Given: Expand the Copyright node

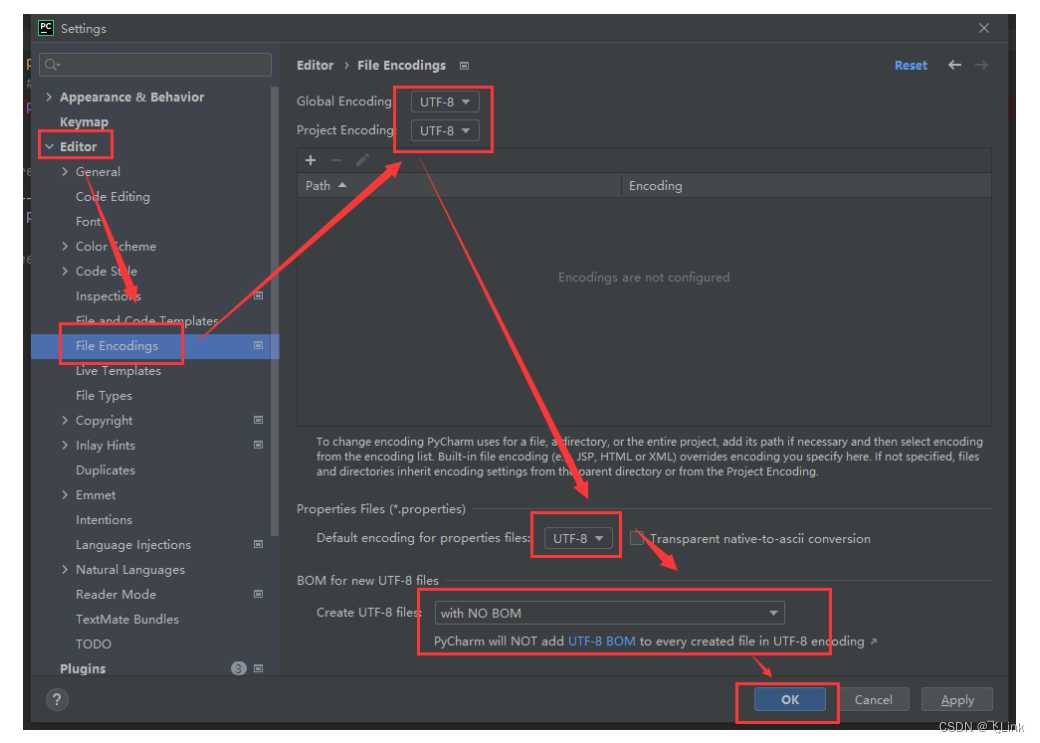Looking at the screenshot, I should (x=64, y=420).
